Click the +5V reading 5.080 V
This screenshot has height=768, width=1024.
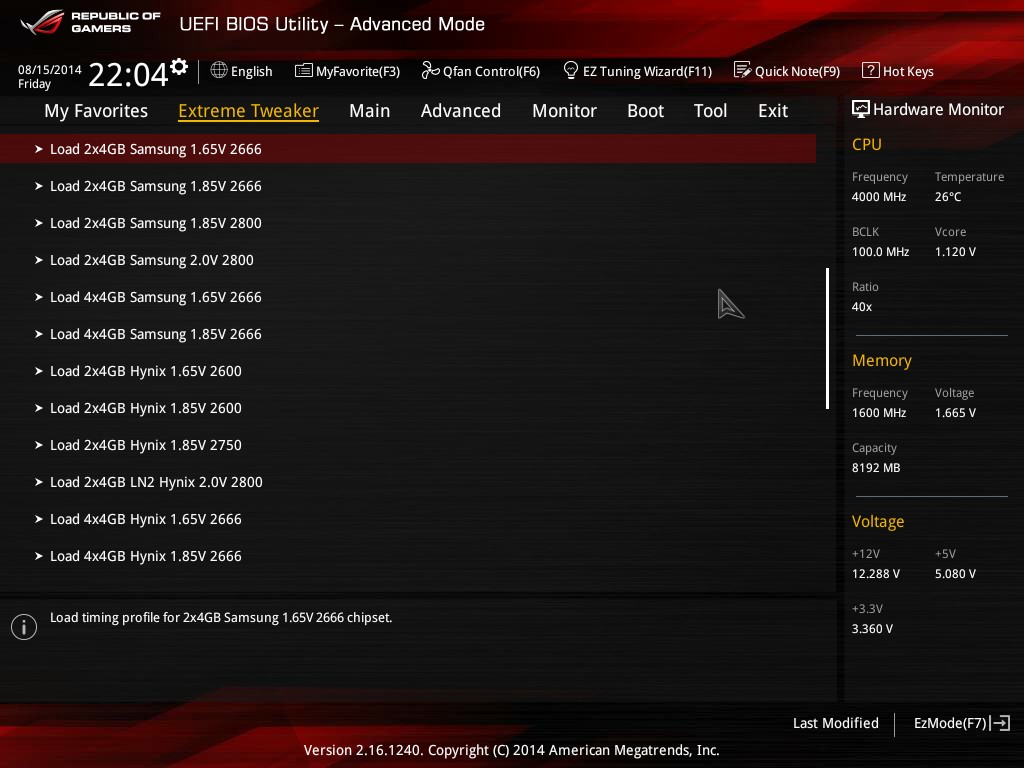[x=955, y=573]
